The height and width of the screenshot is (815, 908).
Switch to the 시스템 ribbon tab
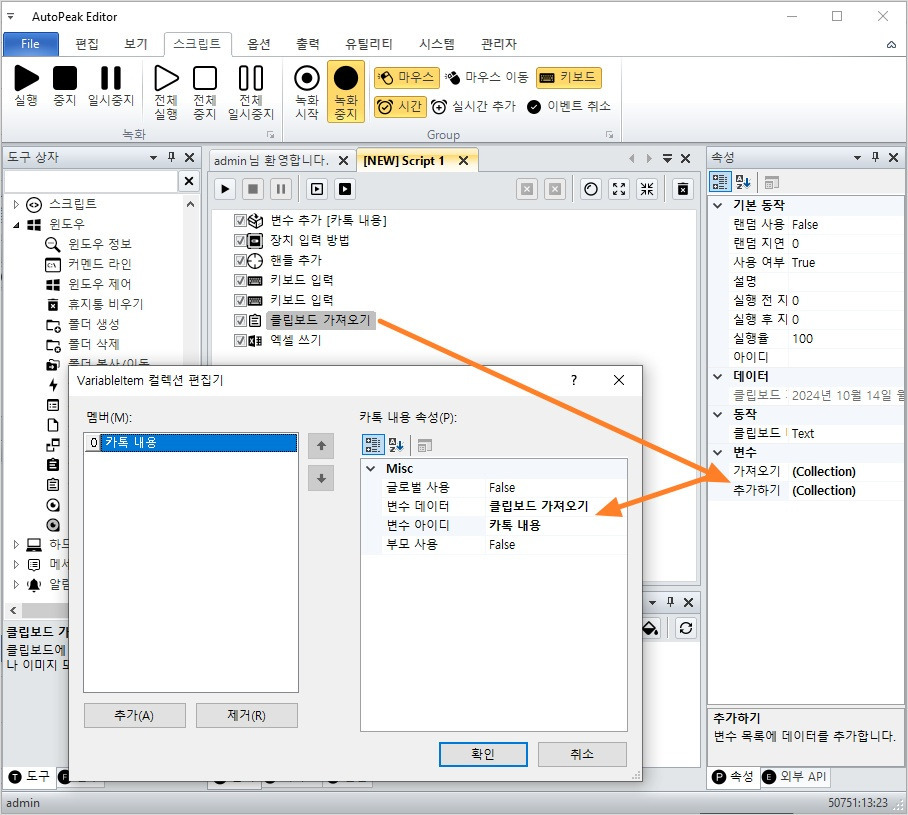(x=437, y=44)
